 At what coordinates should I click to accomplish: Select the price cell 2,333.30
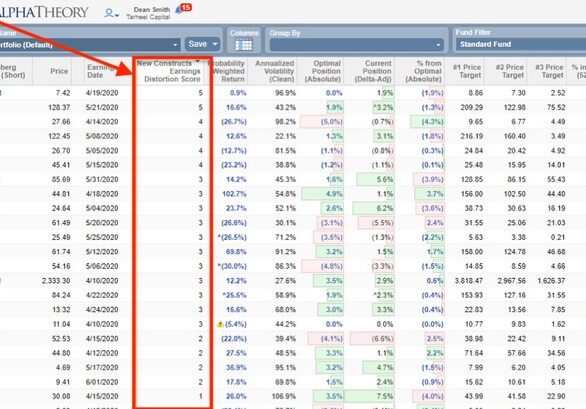[x=56, y=281]
